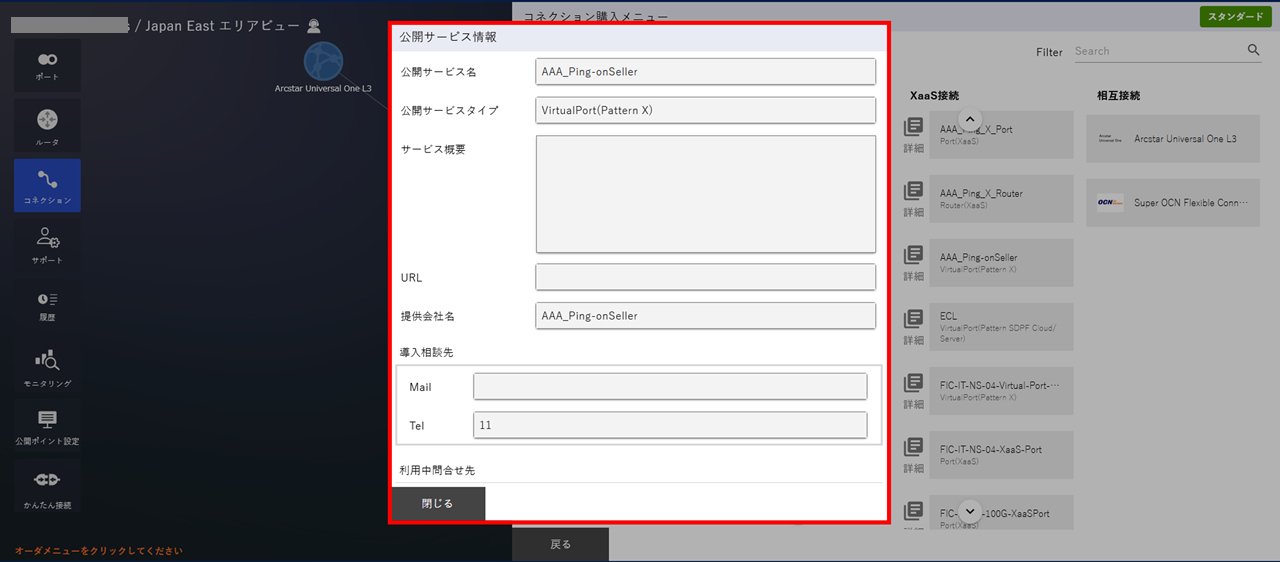Select the コネクション sidebar menu
The image size is (1280, 562).
(47, 185)
